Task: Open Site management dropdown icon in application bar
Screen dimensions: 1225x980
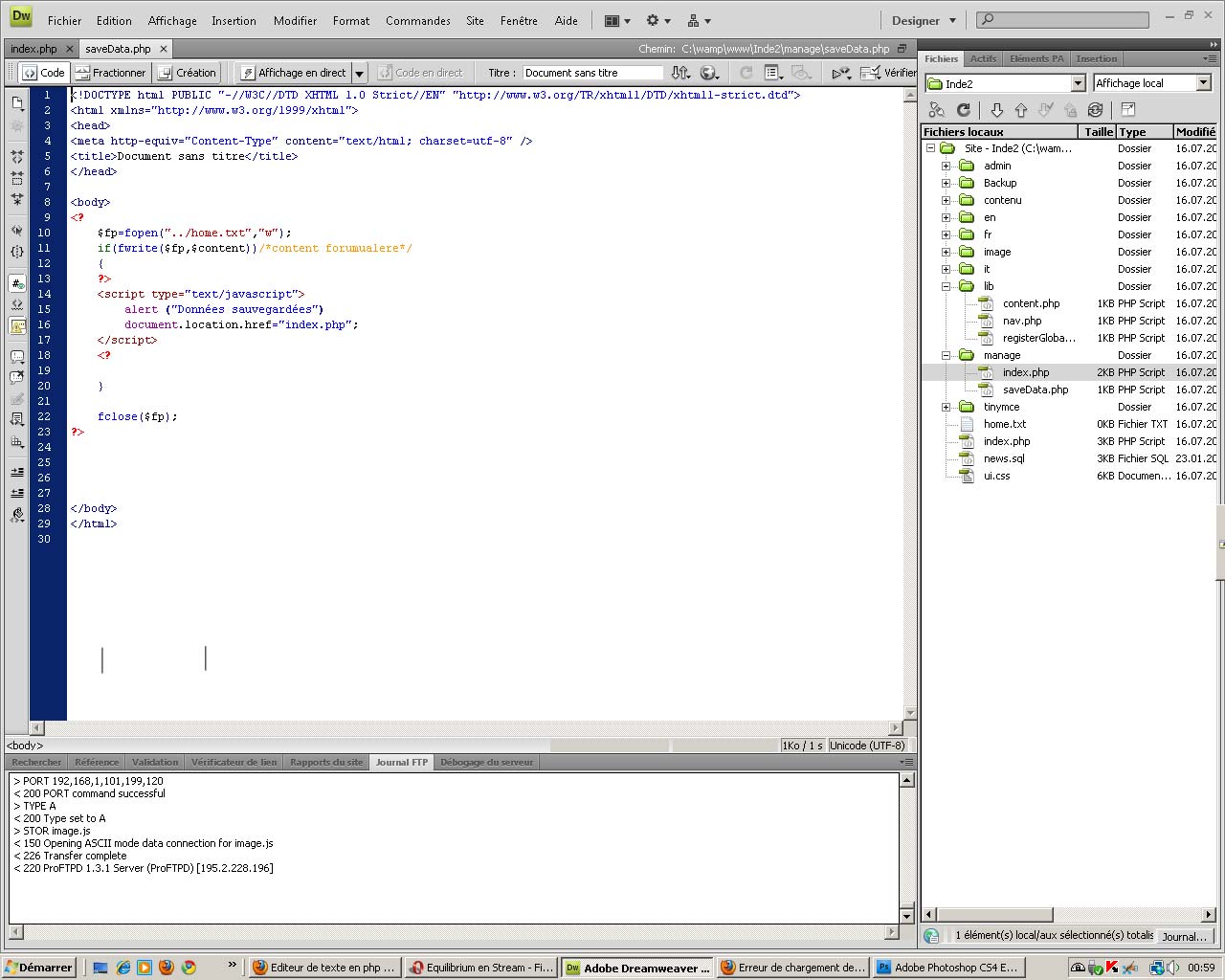Action: [x=700, y=20]
